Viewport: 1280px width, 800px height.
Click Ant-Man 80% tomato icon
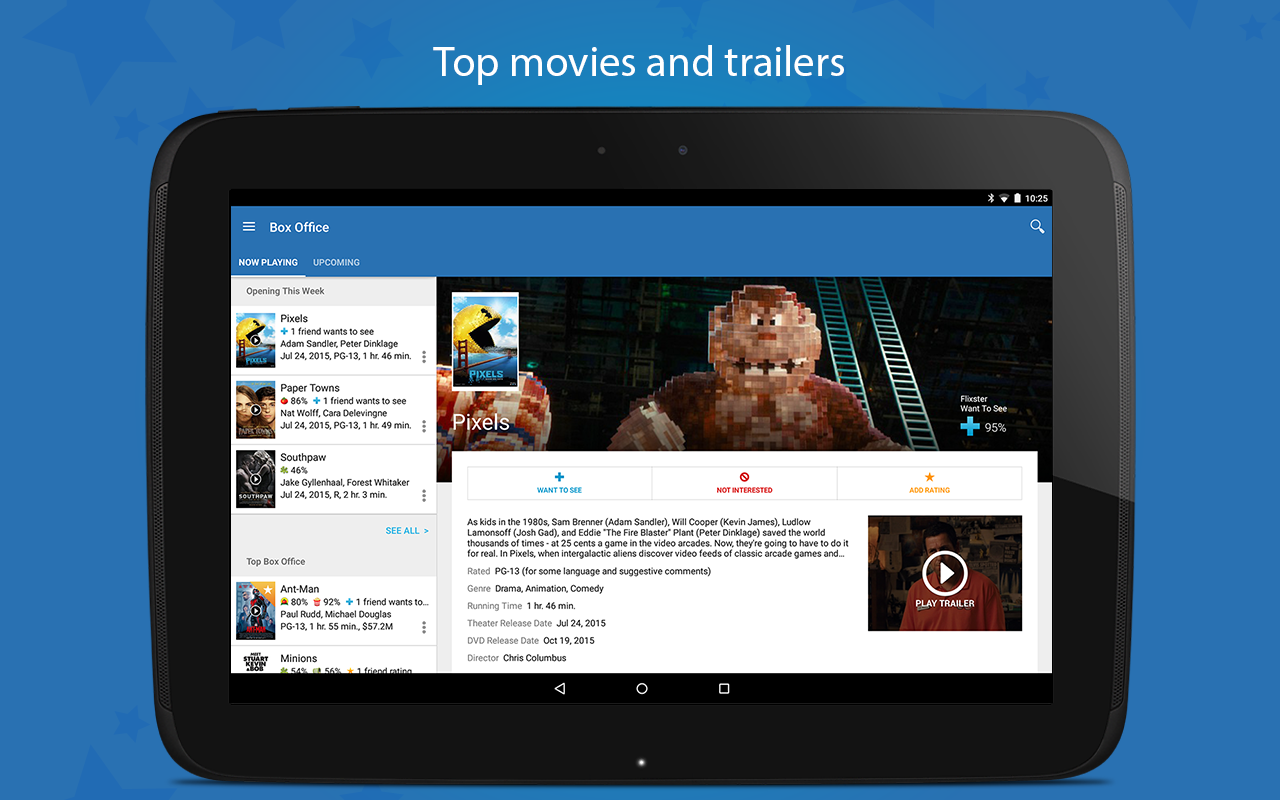pyautogui.click(x=284, y=602)
